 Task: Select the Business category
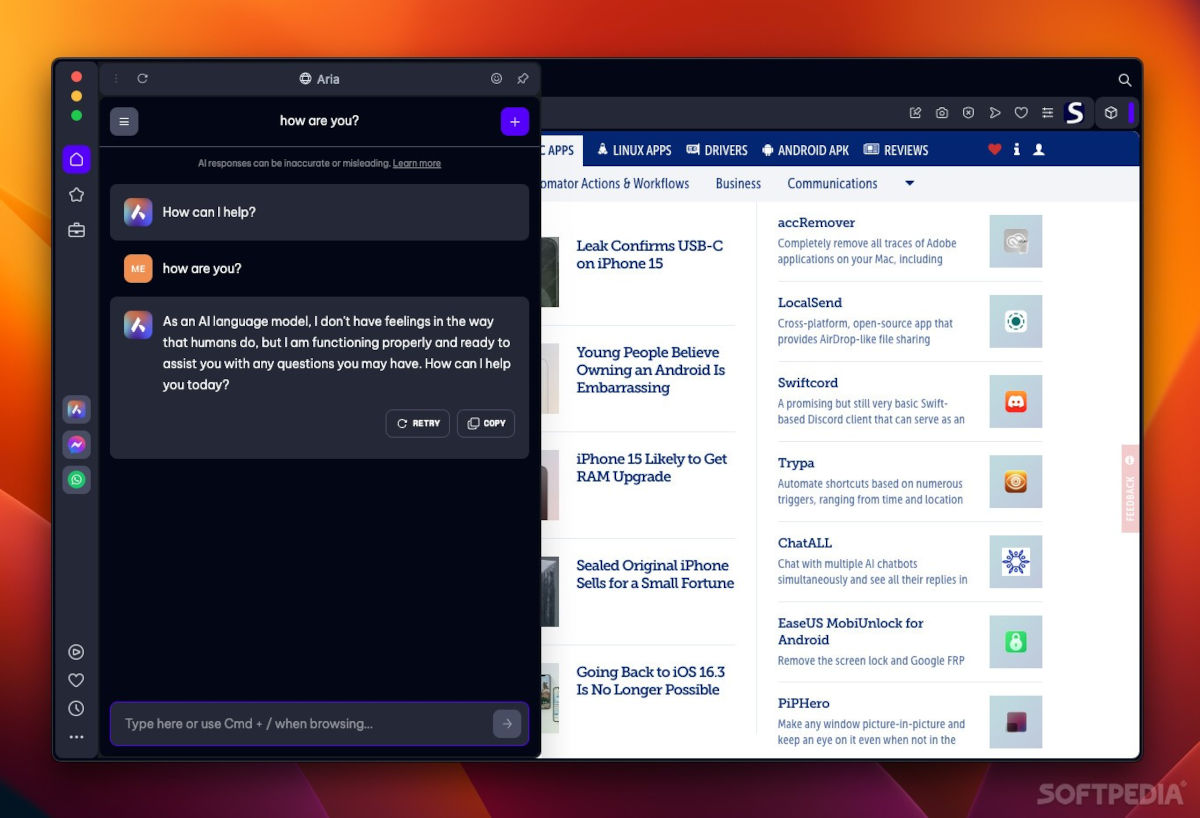(738, 183)
